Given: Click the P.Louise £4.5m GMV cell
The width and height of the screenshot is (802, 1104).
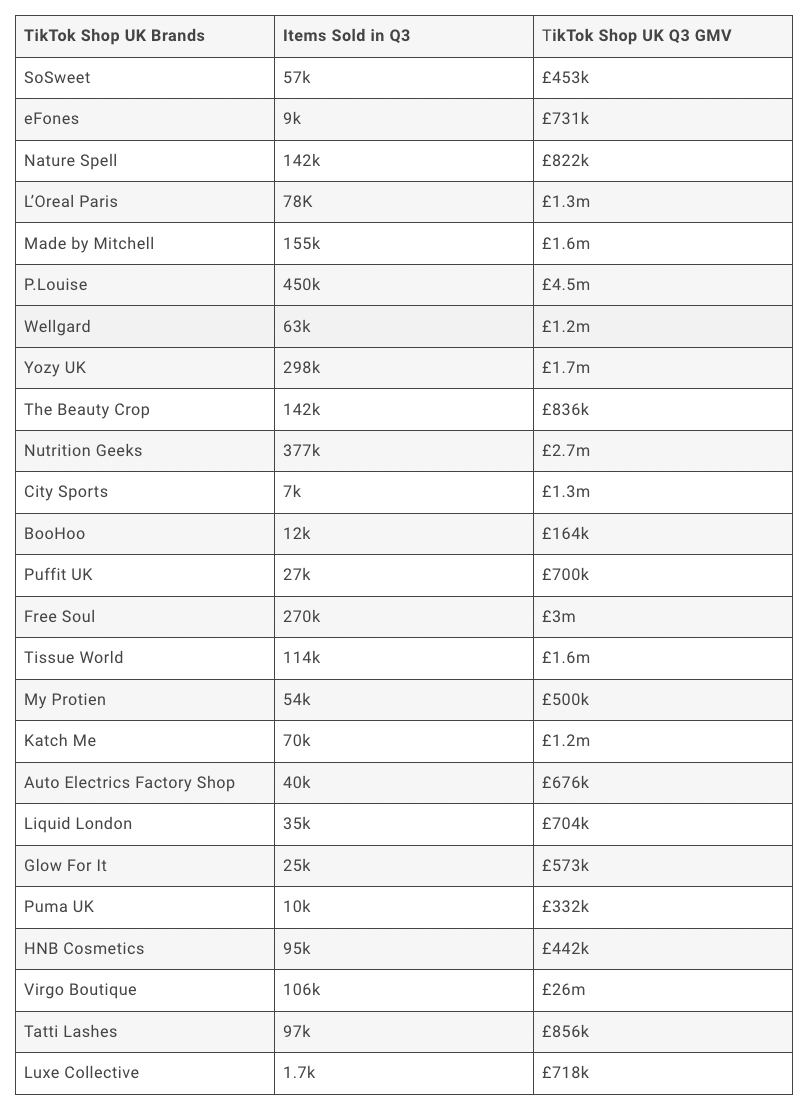Looking at the screenshot, I should [566, 285].
